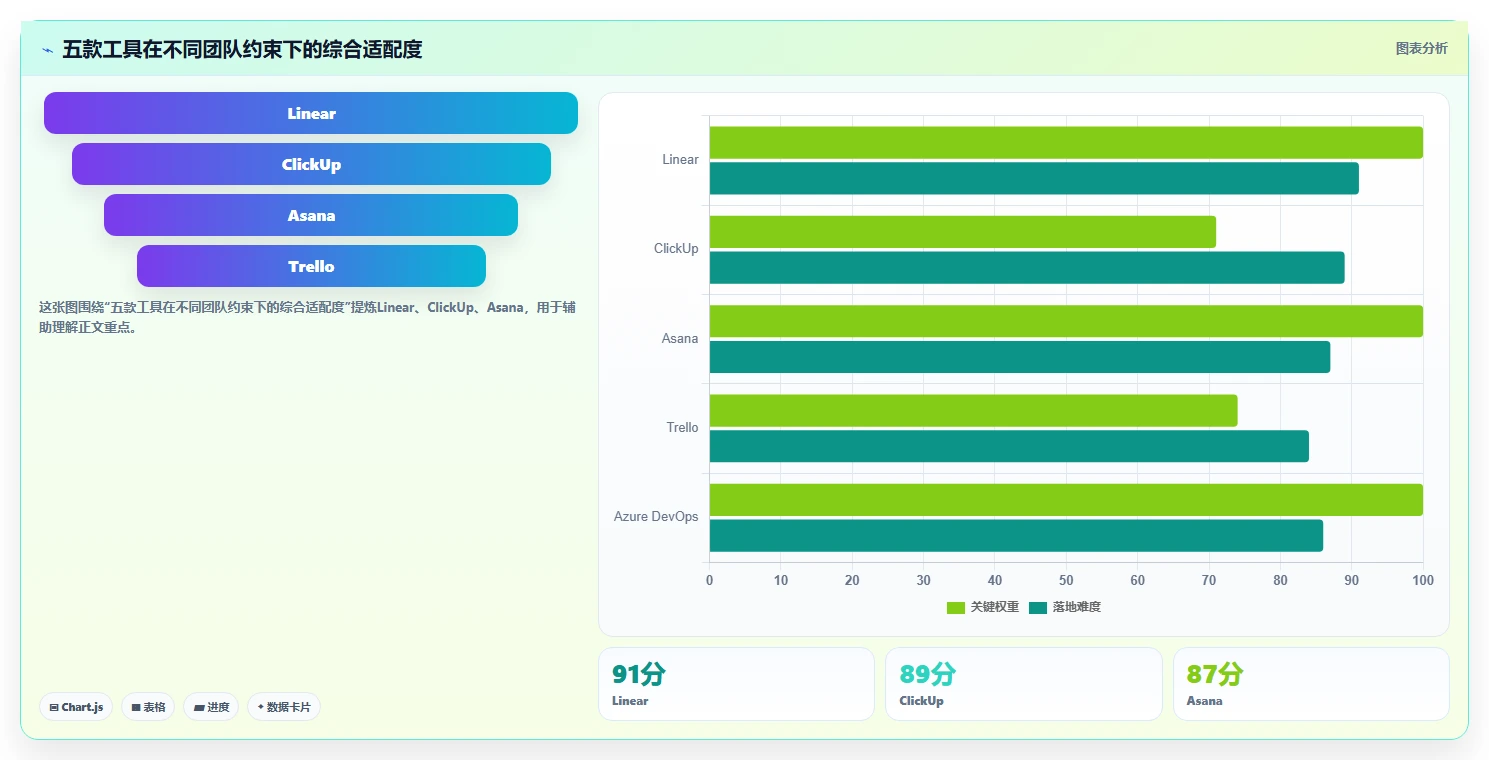This screenshot has width=1489, height=760.
Task: Select the Trello funnel bar
Action: 311,266
